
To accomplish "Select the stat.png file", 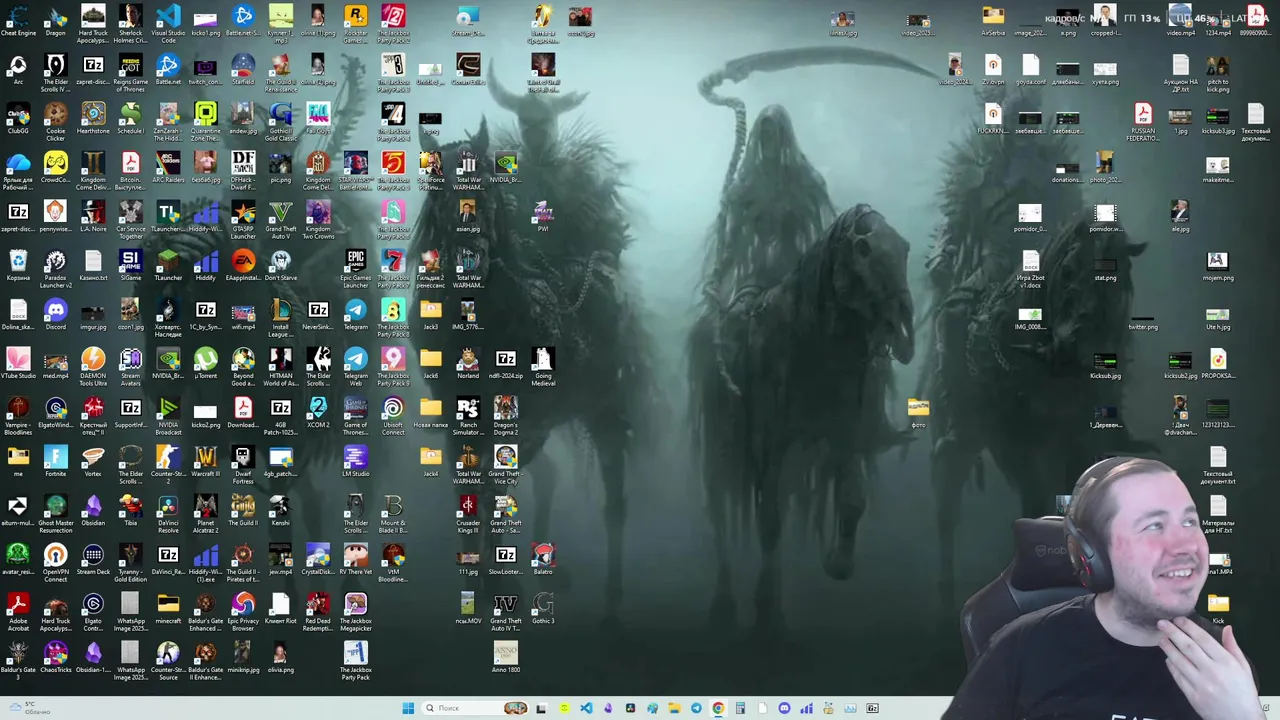I will 1105,266.
